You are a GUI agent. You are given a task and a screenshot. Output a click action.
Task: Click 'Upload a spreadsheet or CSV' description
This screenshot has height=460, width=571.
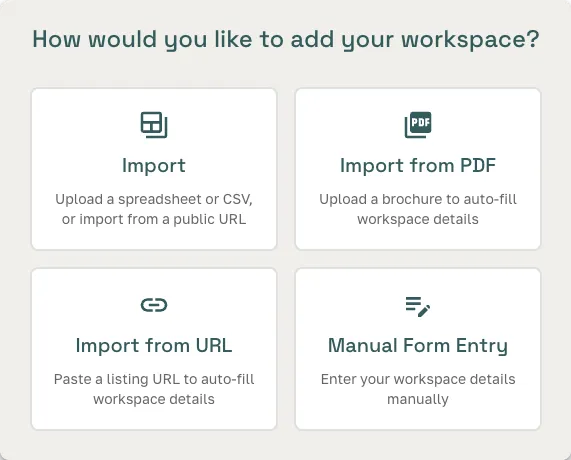[154, 209]
